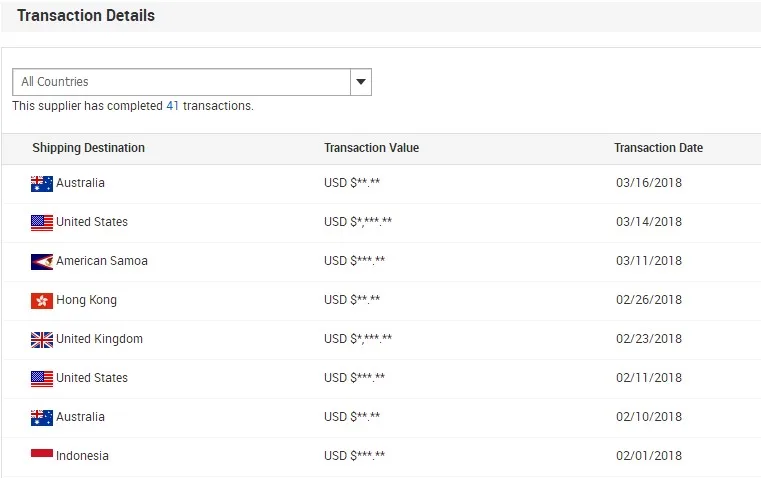Select the Hong Kong destination text

pos(86,300)
